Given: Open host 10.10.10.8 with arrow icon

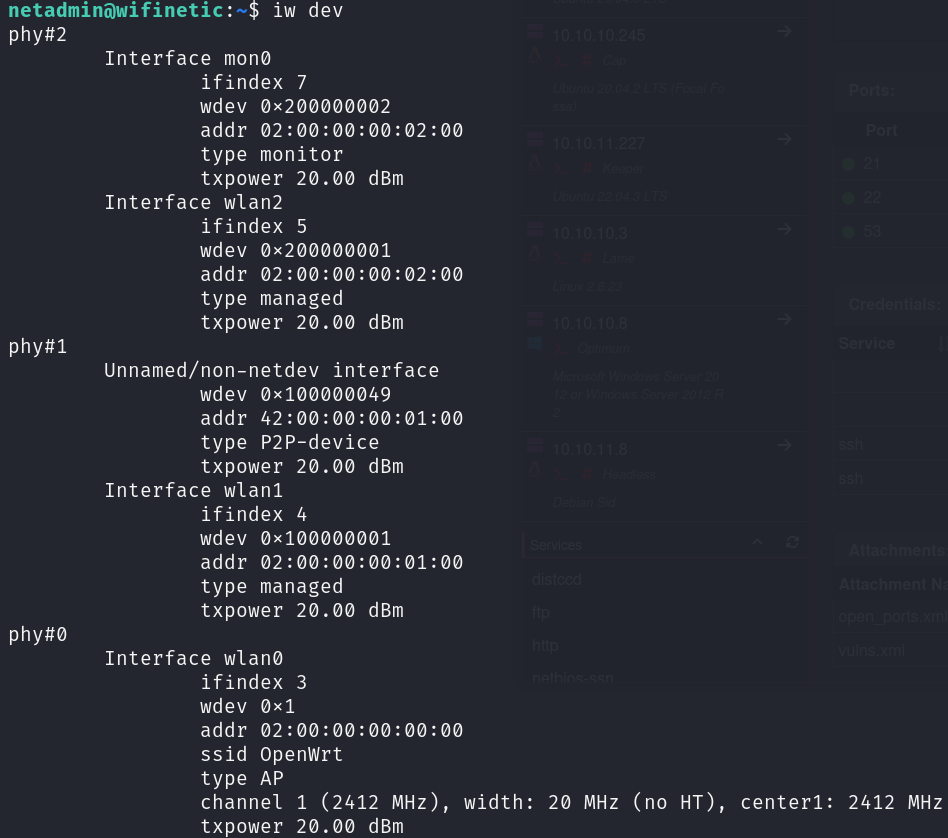Looking at the screenshot, I should 784,319.
